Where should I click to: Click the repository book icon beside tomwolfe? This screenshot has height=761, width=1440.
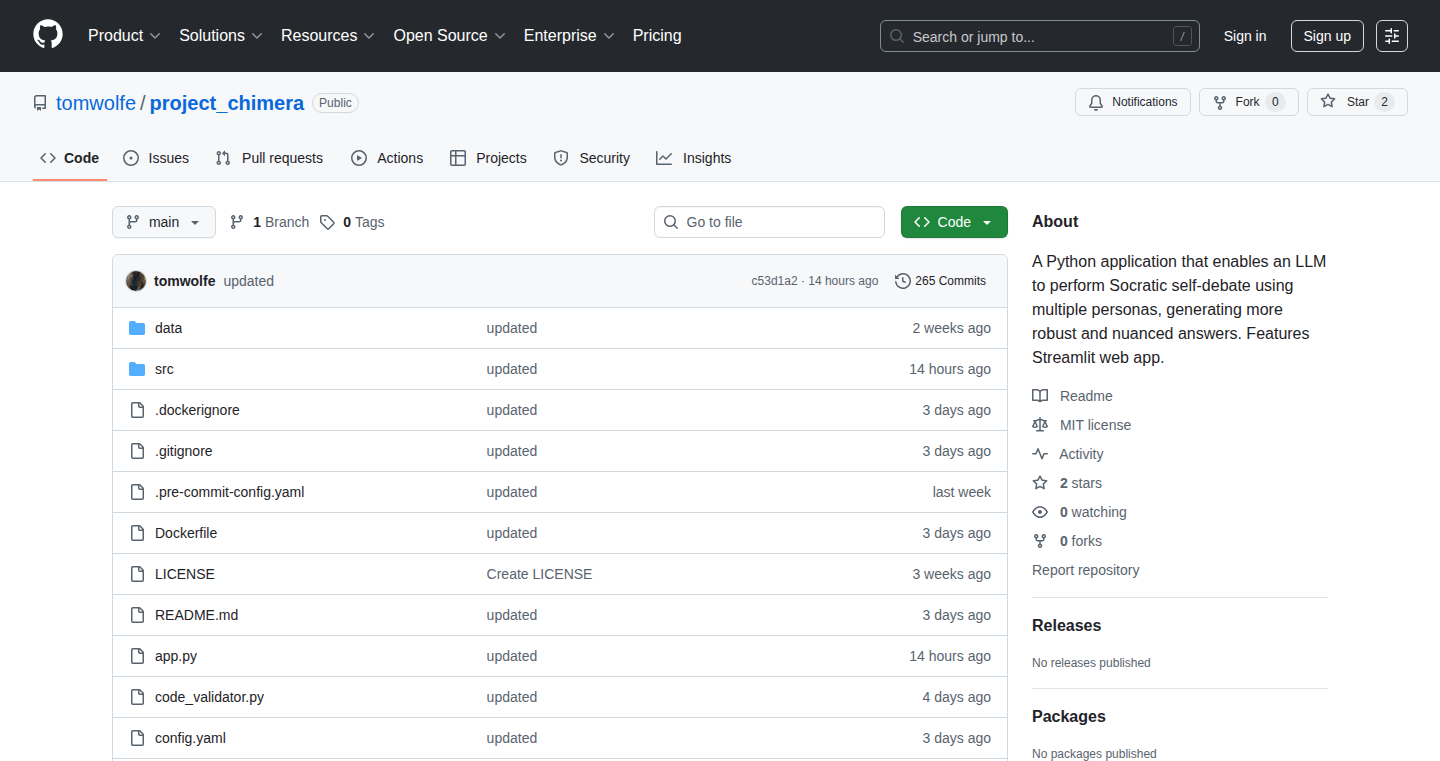pyautogui.click(x=40, y=103)
